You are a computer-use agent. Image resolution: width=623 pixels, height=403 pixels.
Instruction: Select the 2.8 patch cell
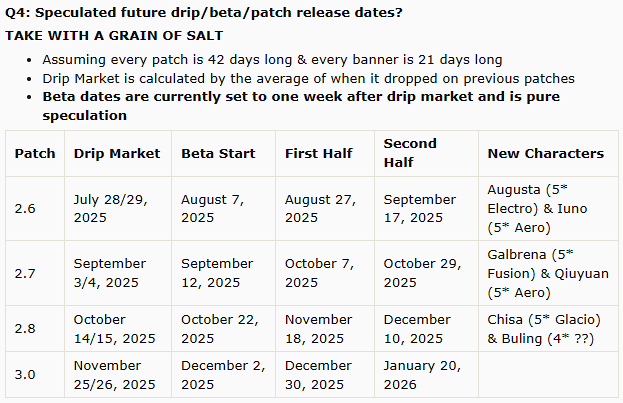35,329
